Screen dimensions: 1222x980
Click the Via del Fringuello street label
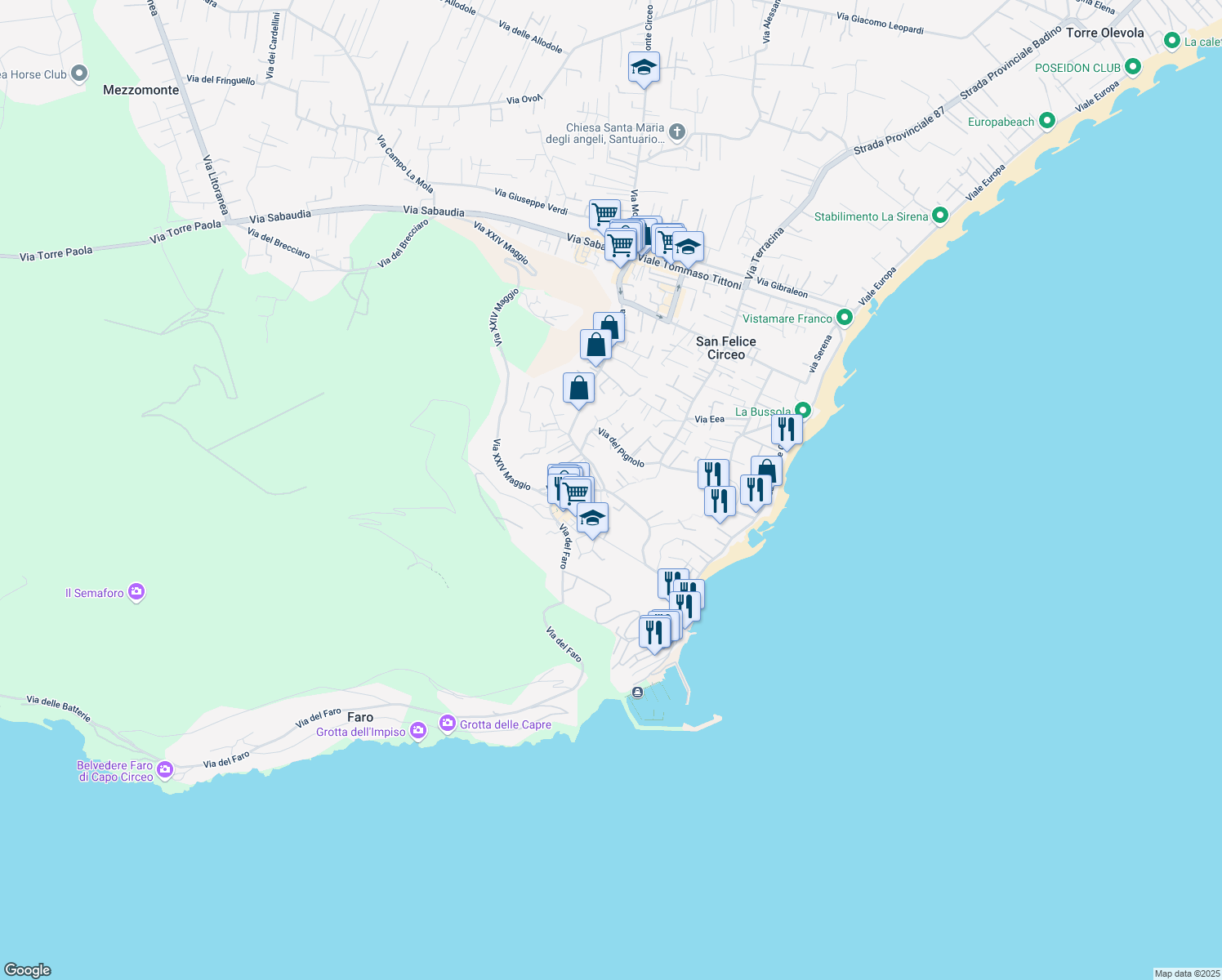(x=221, y=80)
